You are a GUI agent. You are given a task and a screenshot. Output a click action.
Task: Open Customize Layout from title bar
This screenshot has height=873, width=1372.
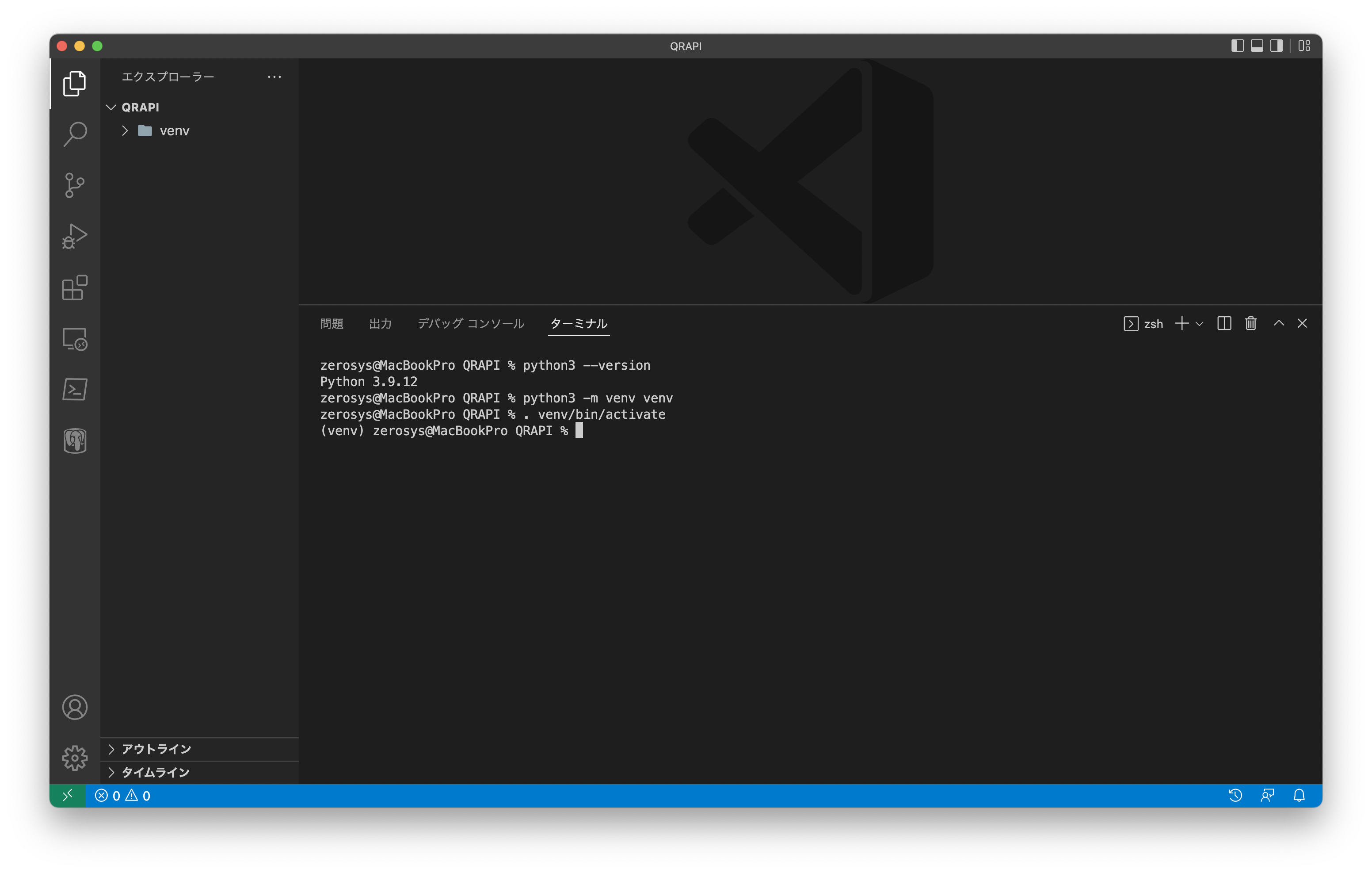(x=1304, y=46)
